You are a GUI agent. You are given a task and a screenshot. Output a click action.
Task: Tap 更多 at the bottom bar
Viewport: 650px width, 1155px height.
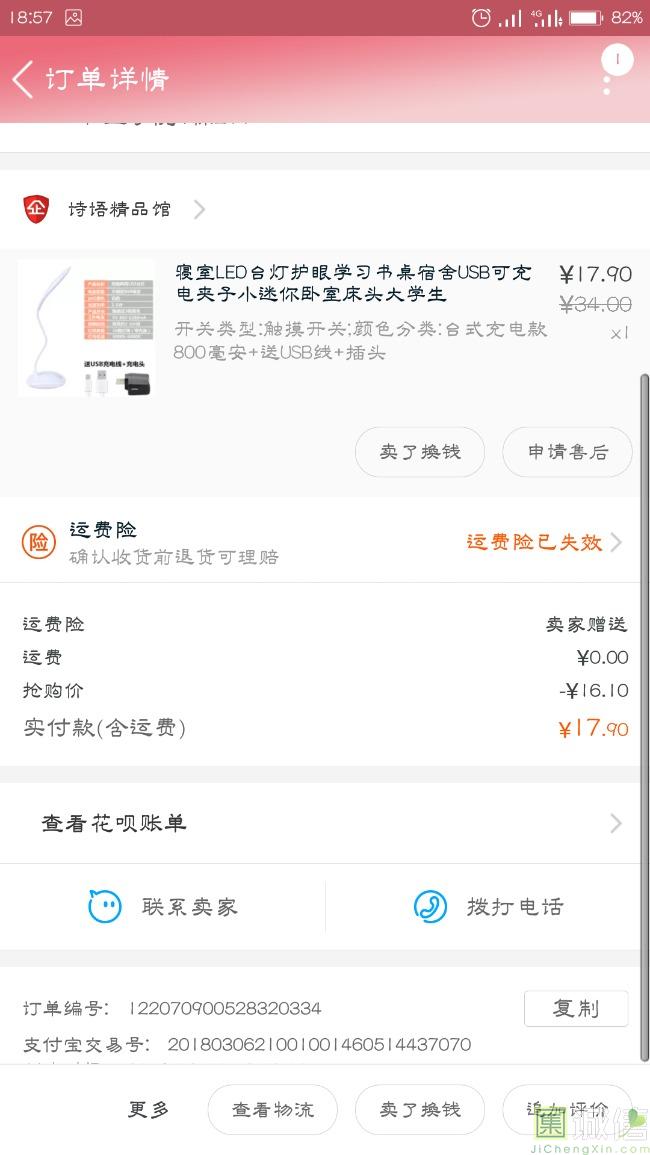point(148,1109)
